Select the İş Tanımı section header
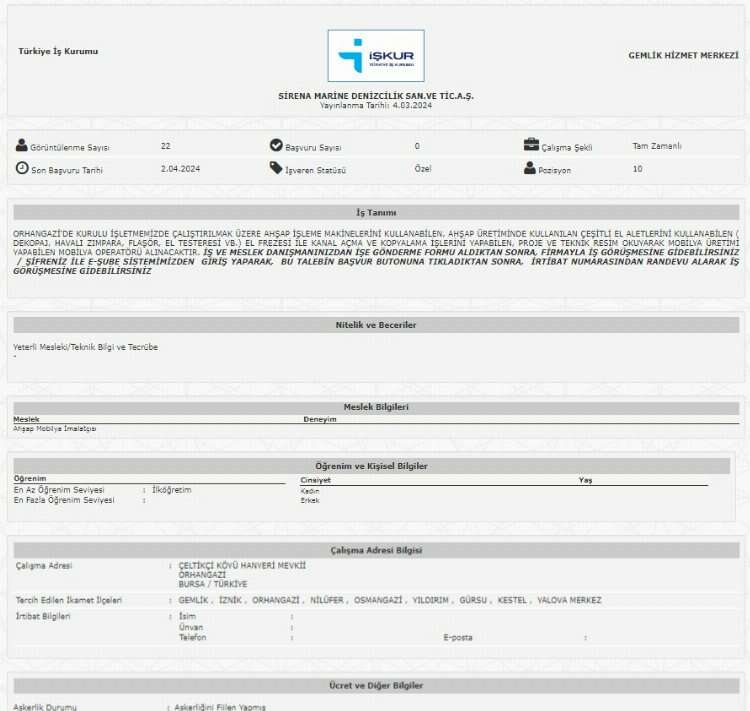 375,213
